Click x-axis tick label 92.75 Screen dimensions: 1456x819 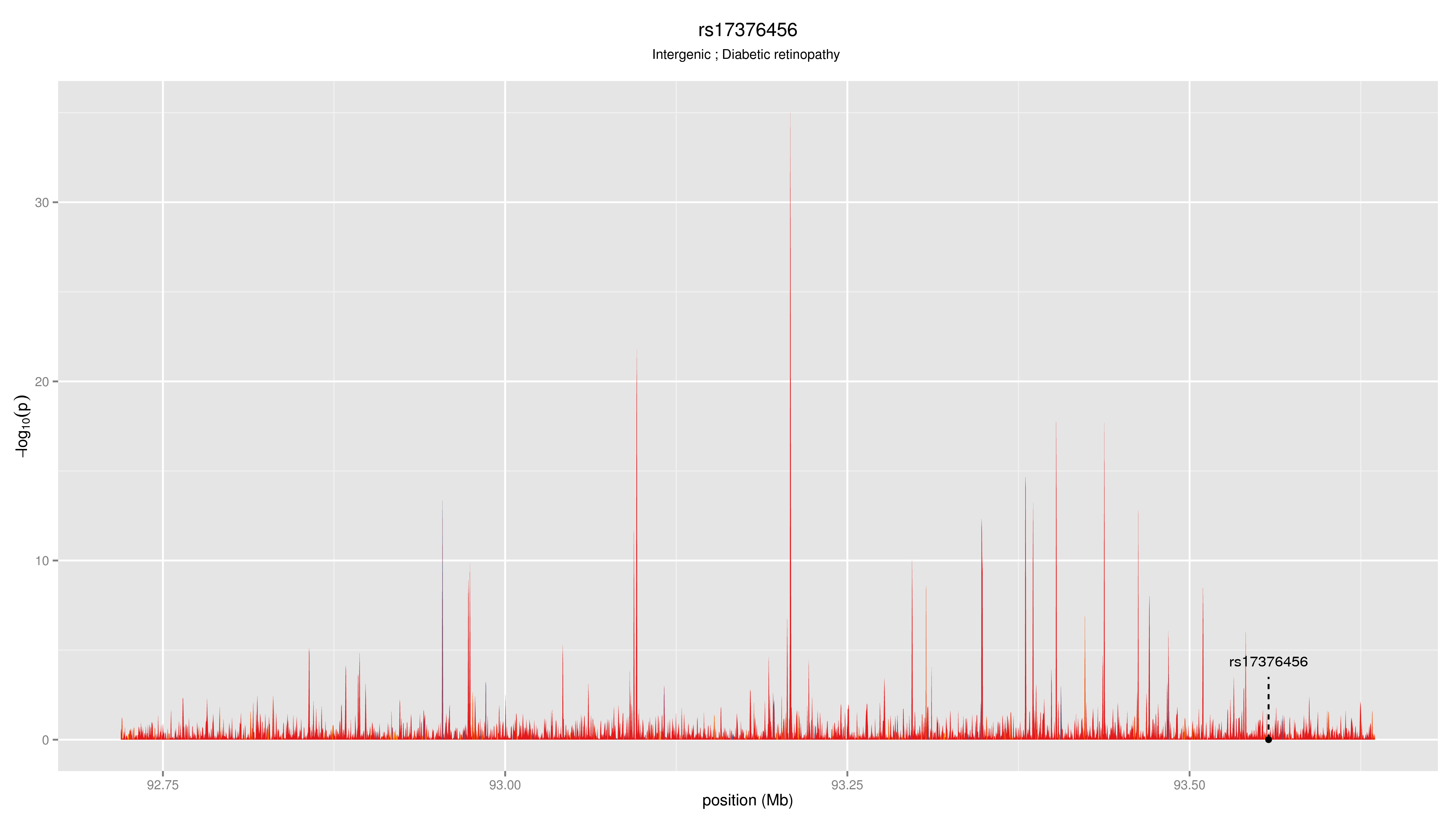coord(163,785)
